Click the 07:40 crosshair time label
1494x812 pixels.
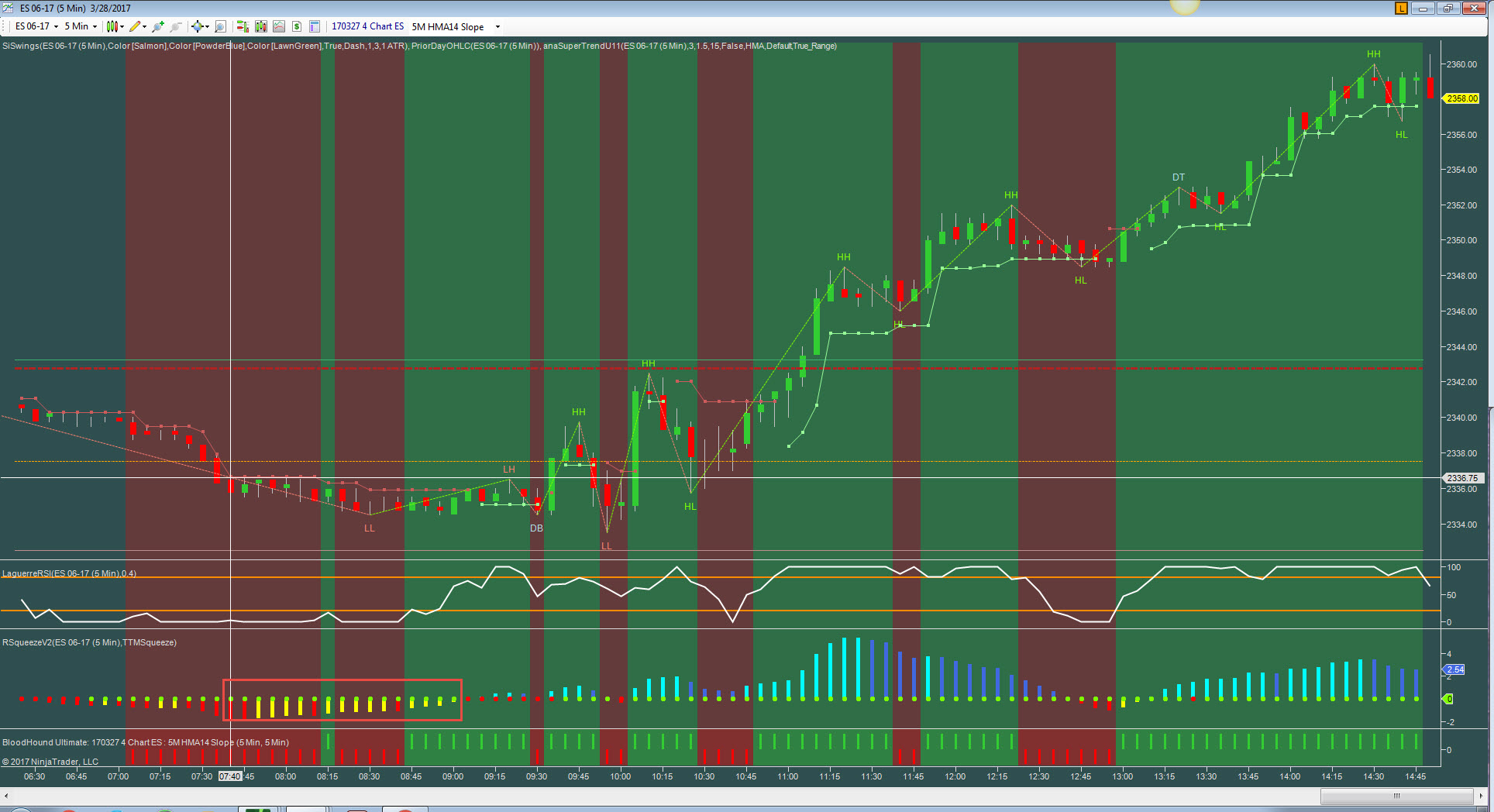pyautogui.click(x=230, y=776)
